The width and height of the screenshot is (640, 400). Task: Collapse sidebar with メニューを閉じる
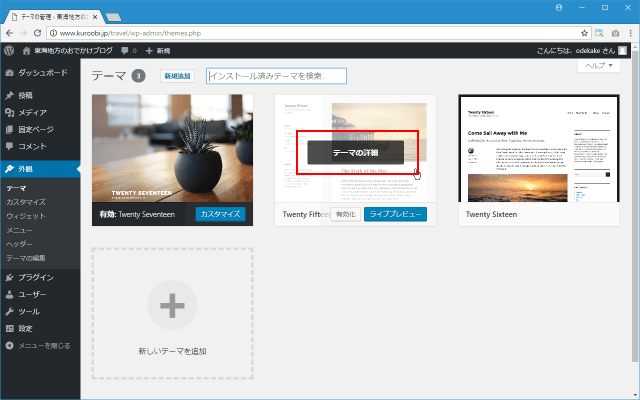coord(40,346)
